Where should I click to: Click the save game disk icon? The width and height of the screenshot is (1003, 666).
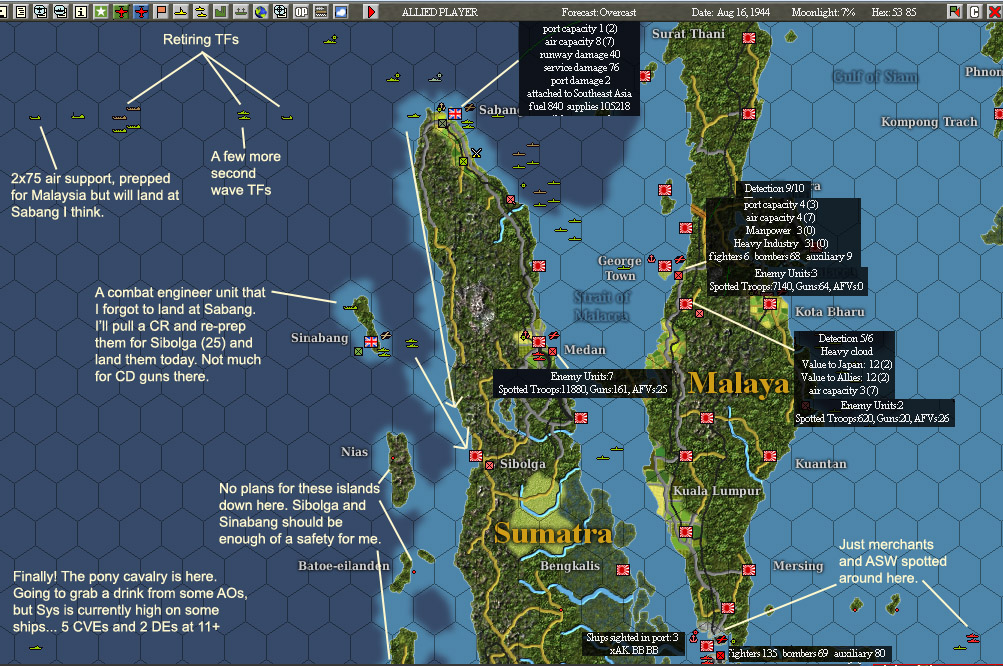point(4,10)
